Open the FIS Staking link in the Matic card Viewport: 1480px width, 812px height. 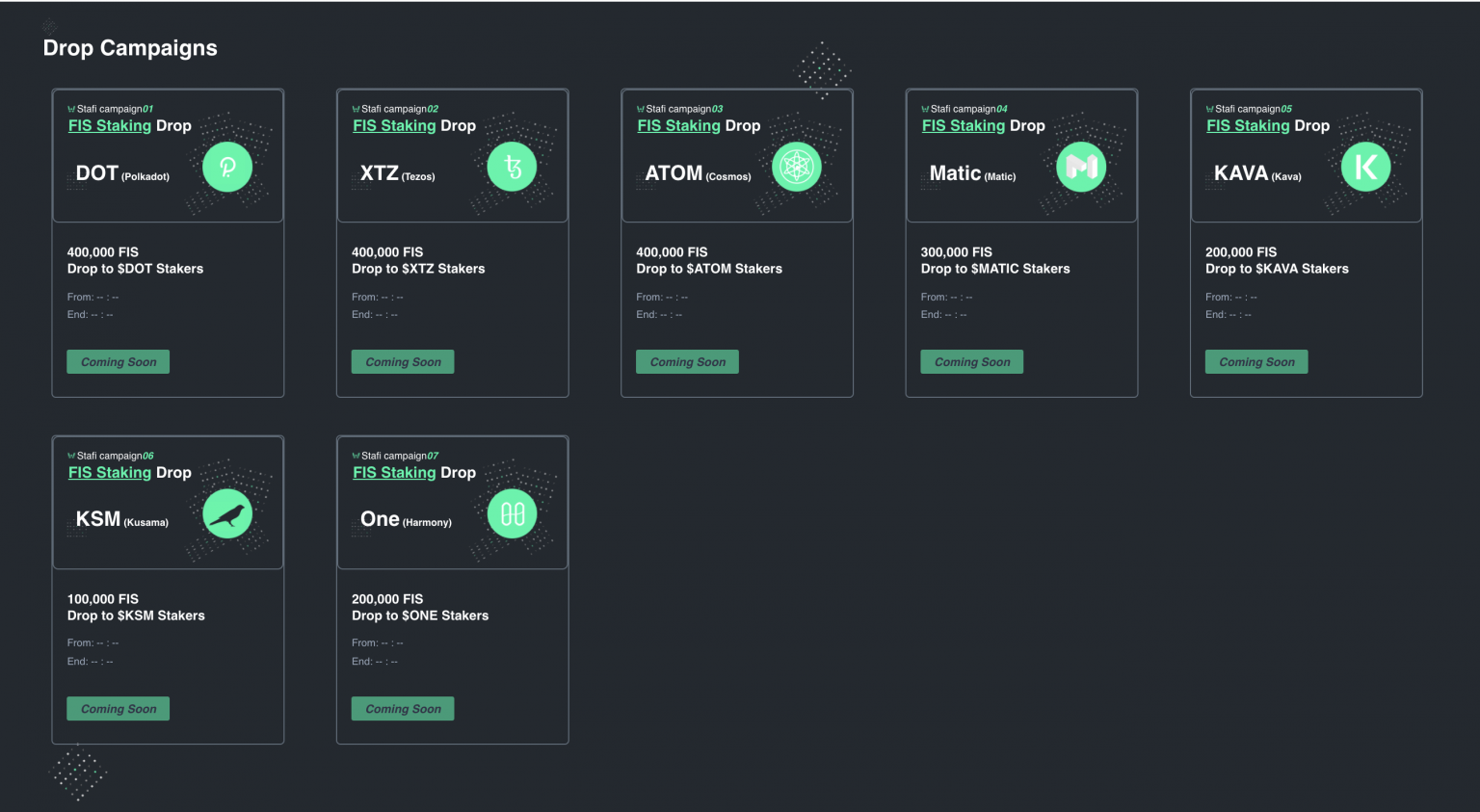pyautogui.click(x=964, y=125)
